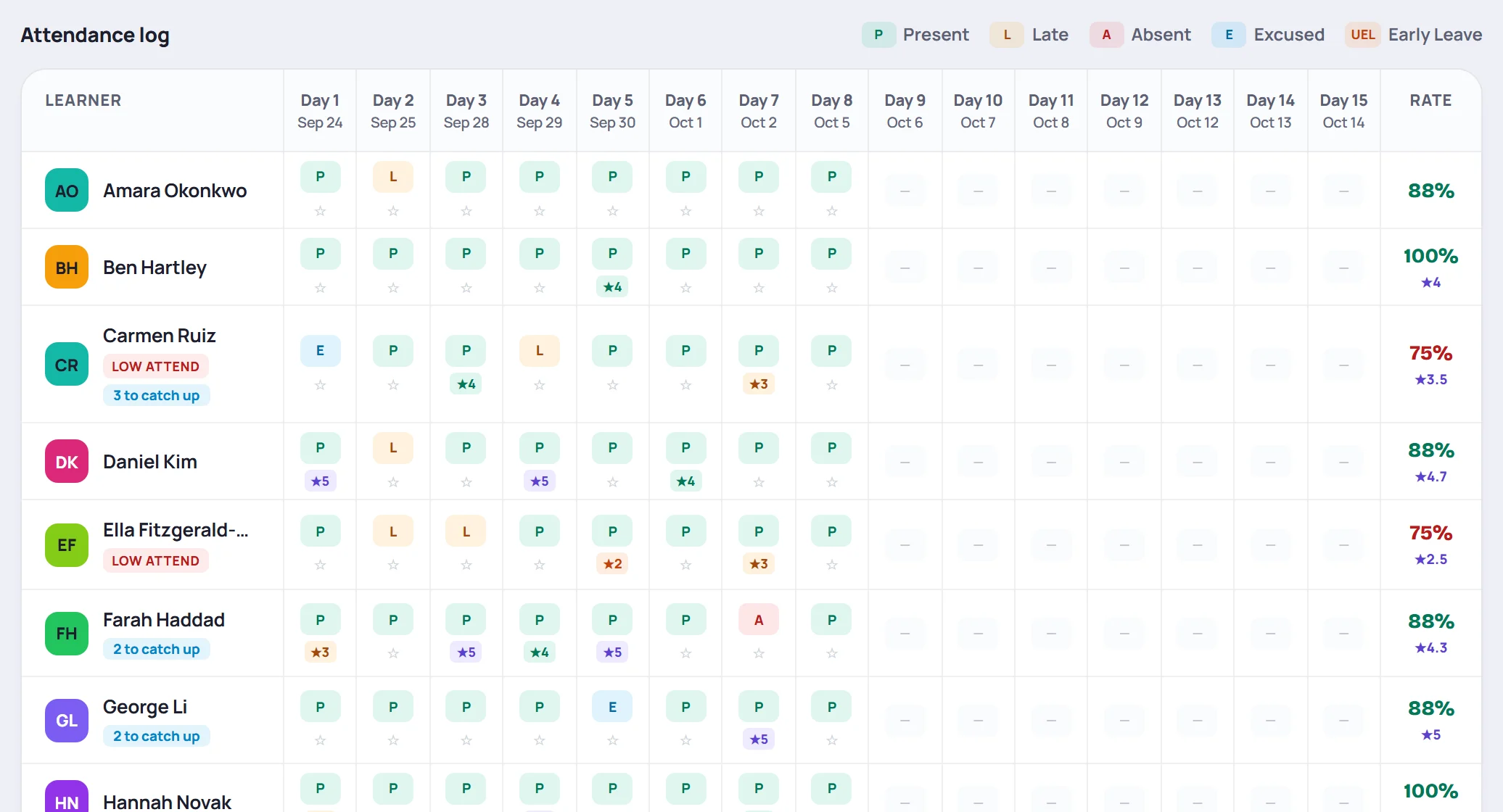This screenshot has width=1503, height=812.
Task: Click the ★4 rating on Carmen Ruiz's Day 3
Action: (x=466, y=384)
